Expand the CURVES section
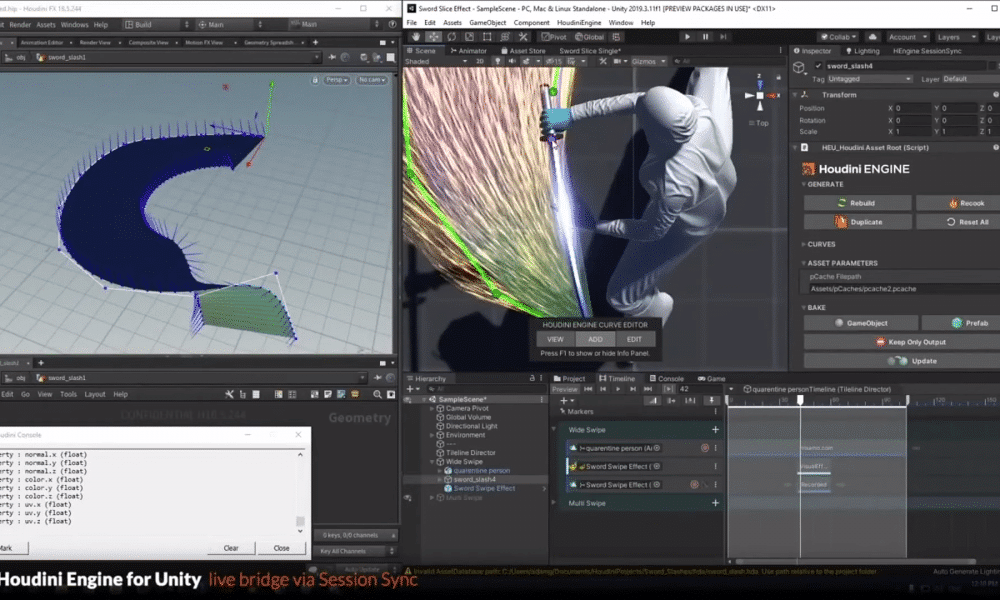The height and width of the screenshot is (600, 1000). click(x=804, y=244)
